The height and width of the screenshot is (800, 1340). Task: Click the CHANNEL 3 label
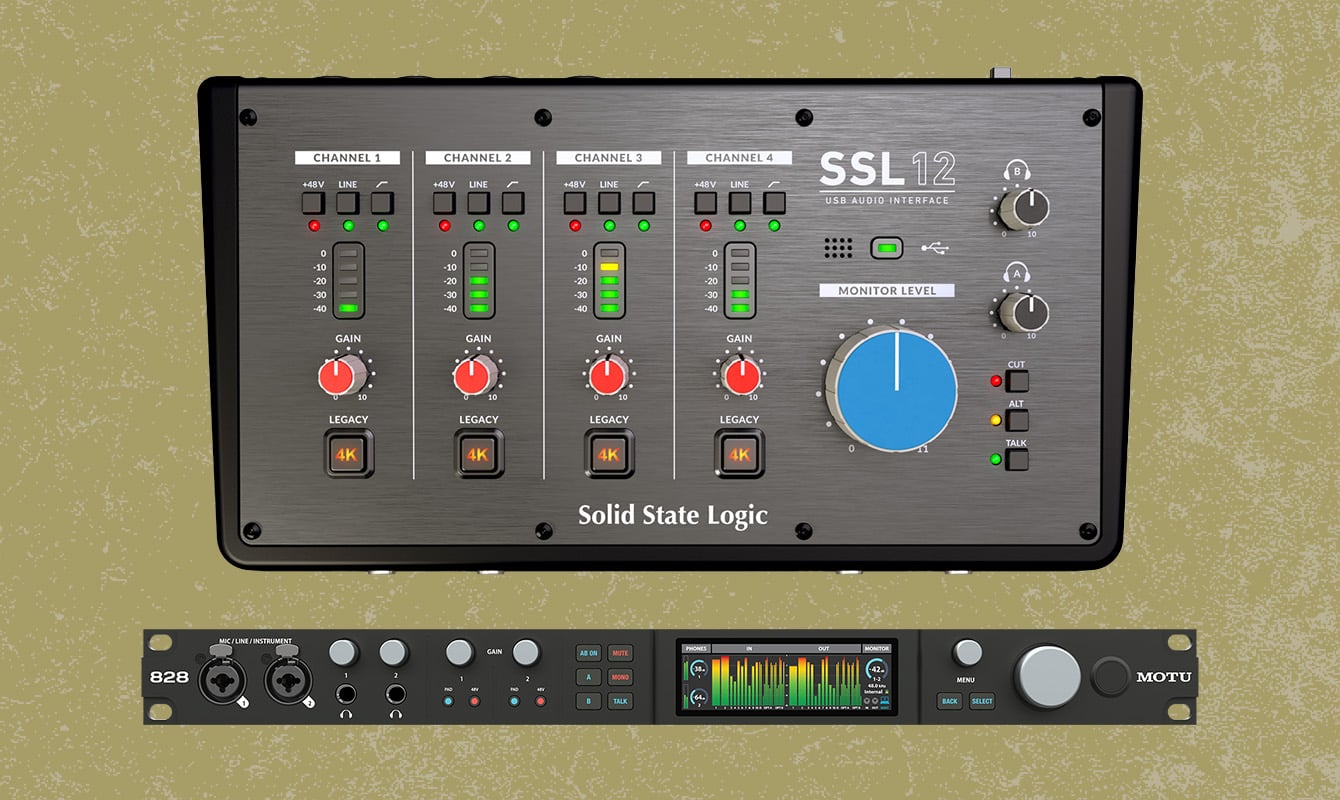pyautogui.click(x=609, y=158)
